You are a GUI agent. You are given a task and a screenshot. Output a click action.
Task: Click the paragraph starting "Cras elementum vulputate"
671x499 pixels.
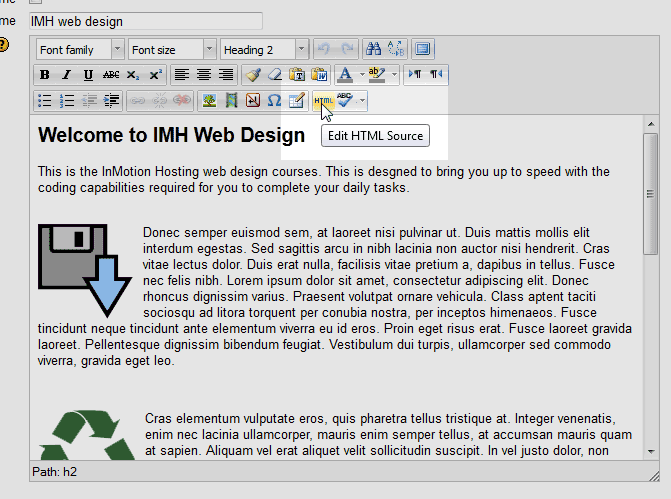(388, 435)
